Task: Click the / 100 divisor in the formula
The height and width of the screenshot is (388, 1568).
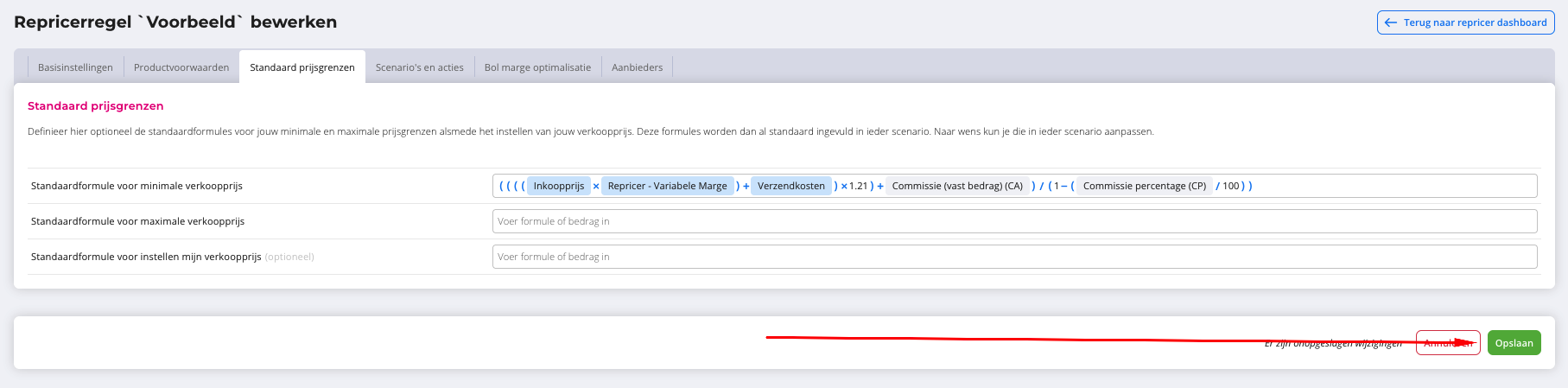Action: point(1228,186)
